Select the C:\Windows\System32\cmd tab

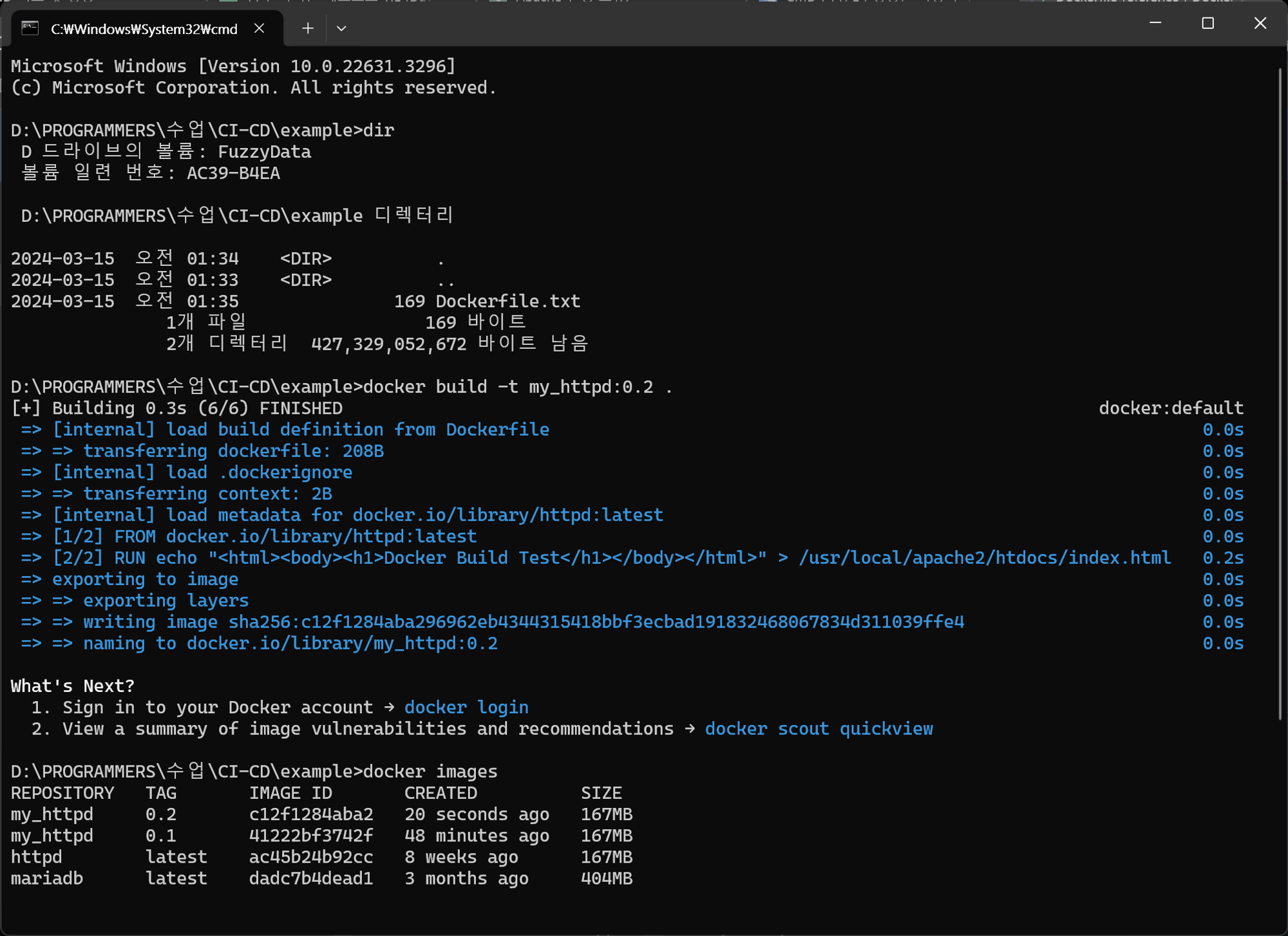pyautogui.click(x=147, y=28)
